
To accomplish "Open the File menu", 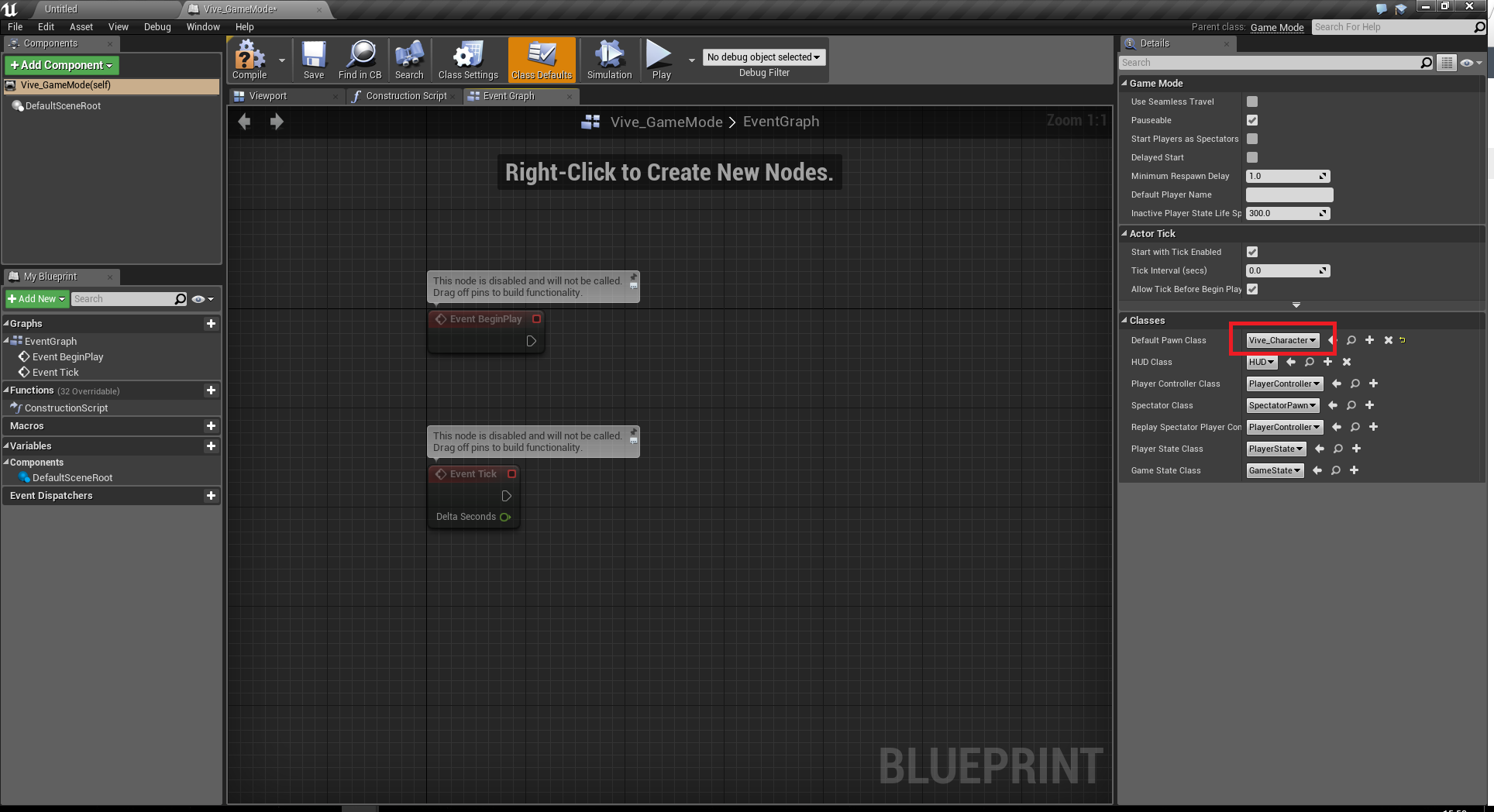I will pyautogui.click(x=15, y=27).
